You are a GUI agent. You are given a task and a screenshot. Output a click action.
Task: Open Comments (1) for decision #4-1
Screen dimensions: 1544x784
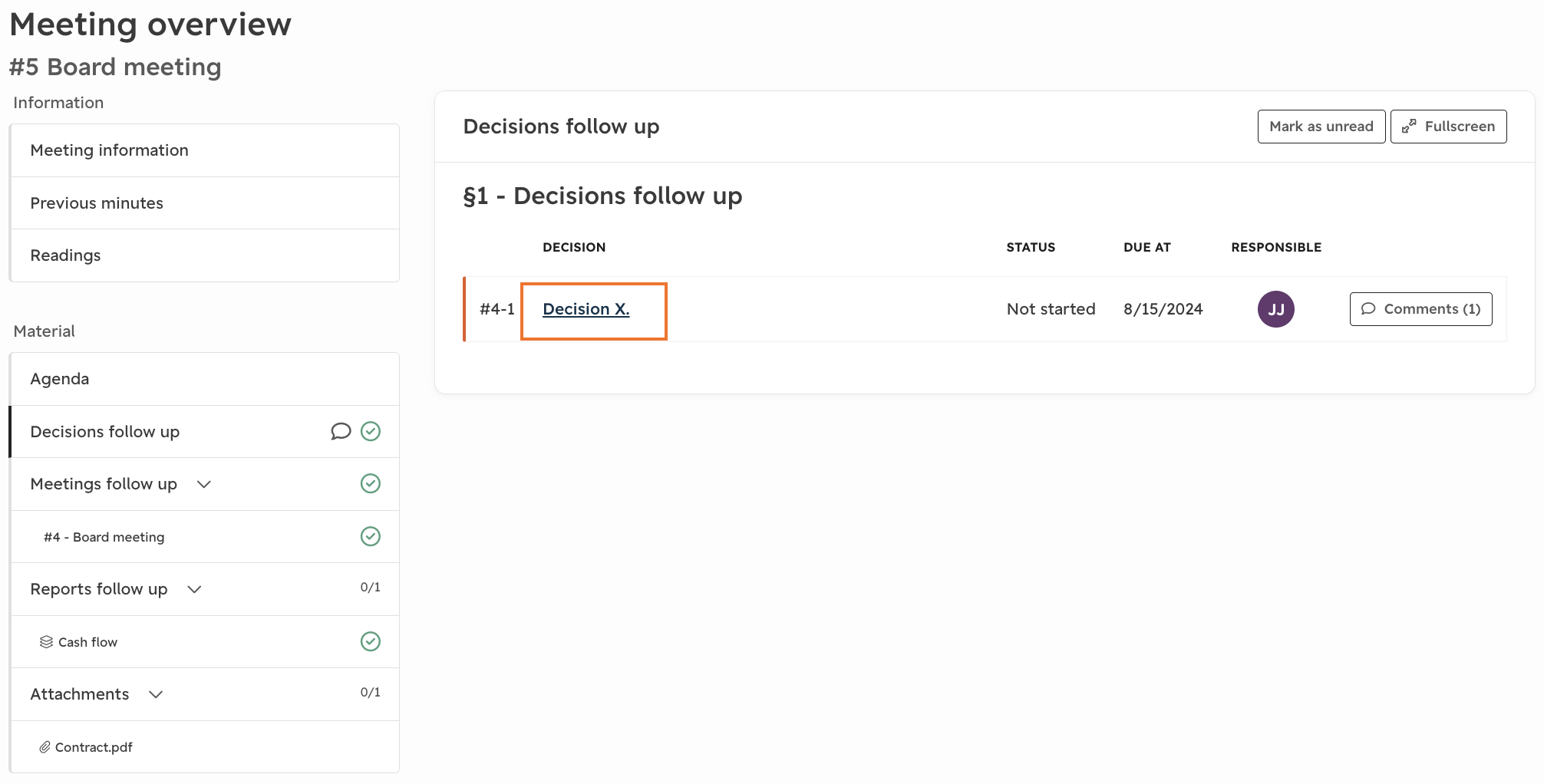(x=1420, y=309)
